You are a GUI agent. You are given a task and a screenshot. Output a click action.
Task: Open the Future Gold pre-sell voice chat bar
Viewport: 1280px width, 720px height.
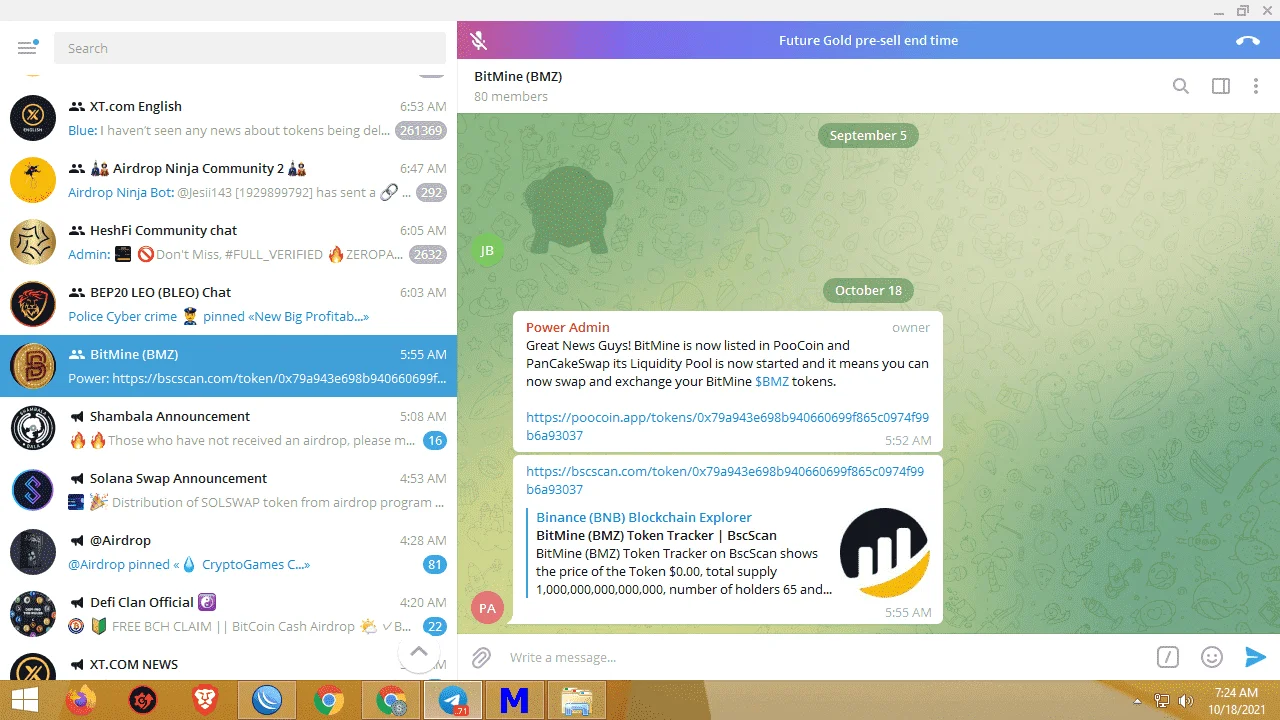point(868,41)
